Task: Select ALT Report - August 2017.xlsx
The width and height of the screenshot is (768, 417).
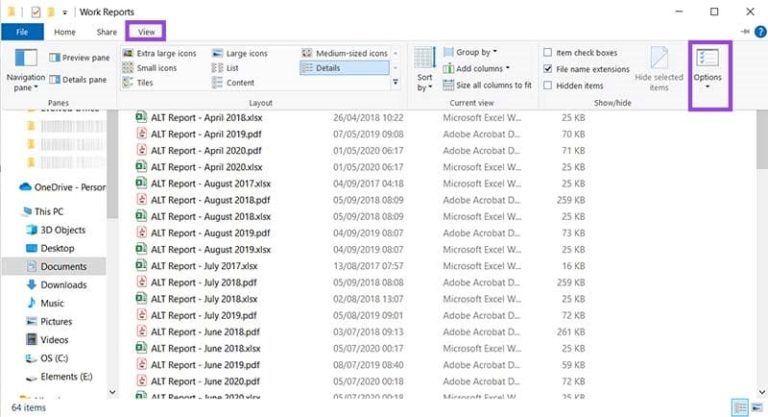Action: [x=211, y=184]
